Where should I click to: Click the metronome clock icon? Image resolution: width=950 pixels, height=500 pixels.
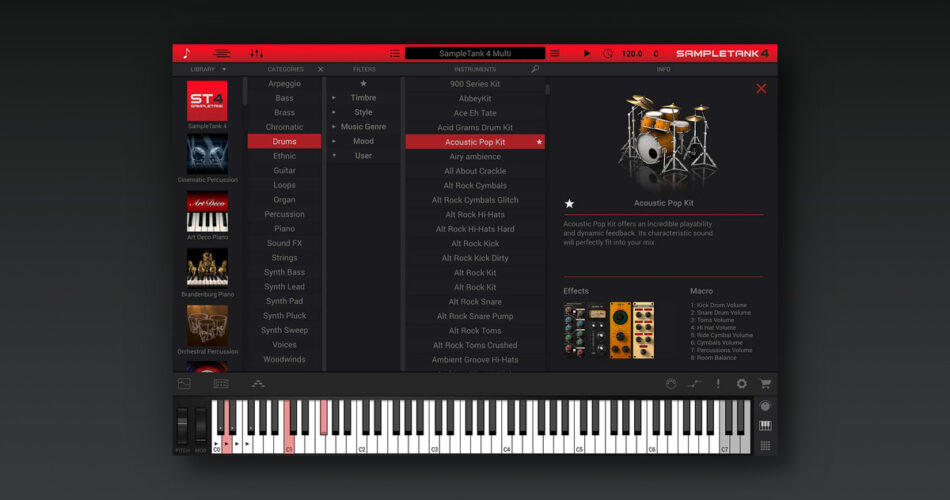click(x=608, y=53)
